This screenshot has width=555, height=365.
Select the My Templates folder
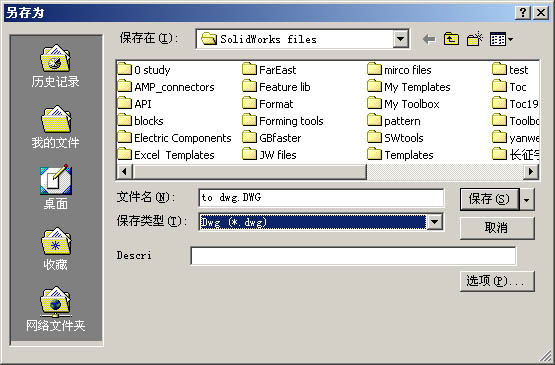(409, 87)
